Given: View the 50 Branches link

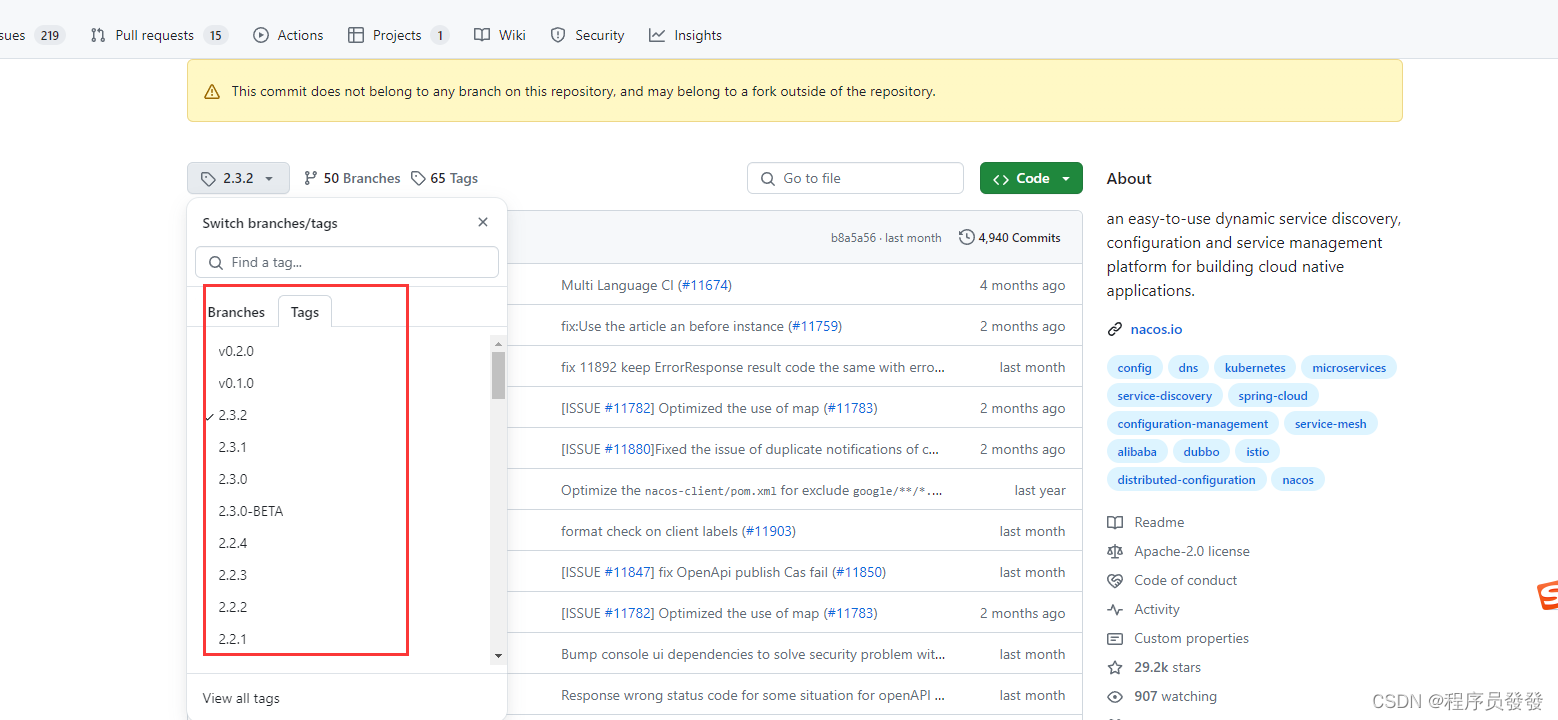Looking at the screenshot, I should point(352,178).
